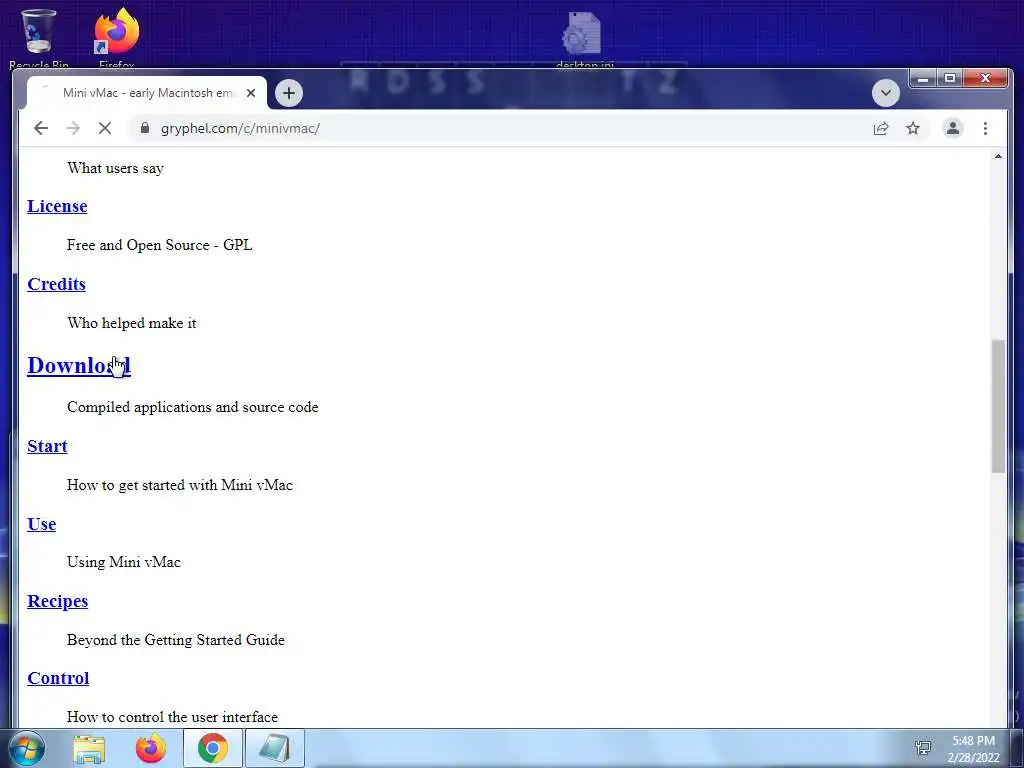Open the Start link
This screenshot has height=768, width=1024.
(x=47, y=446)
